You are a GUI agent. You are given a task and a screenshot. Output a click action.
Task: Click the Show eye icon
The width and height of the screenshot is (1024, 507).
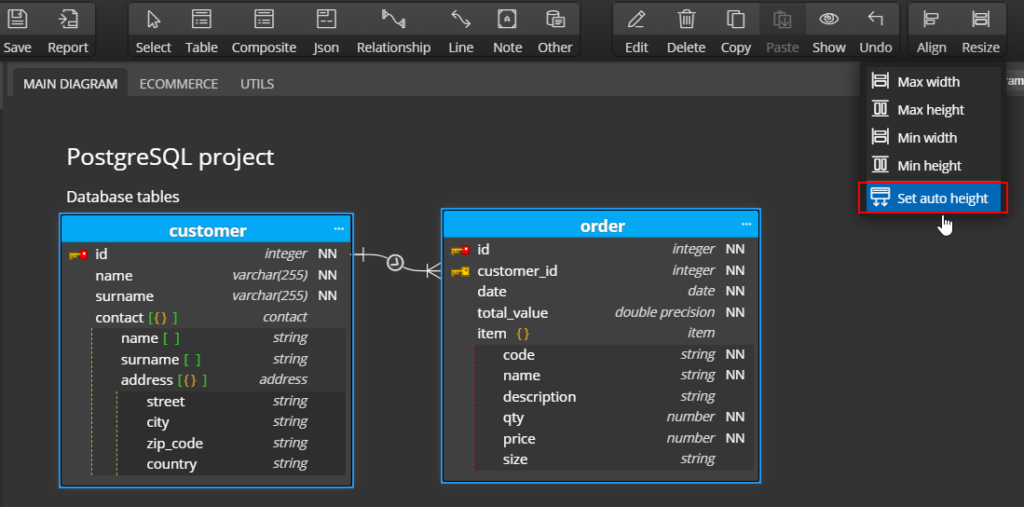[829, 19]
